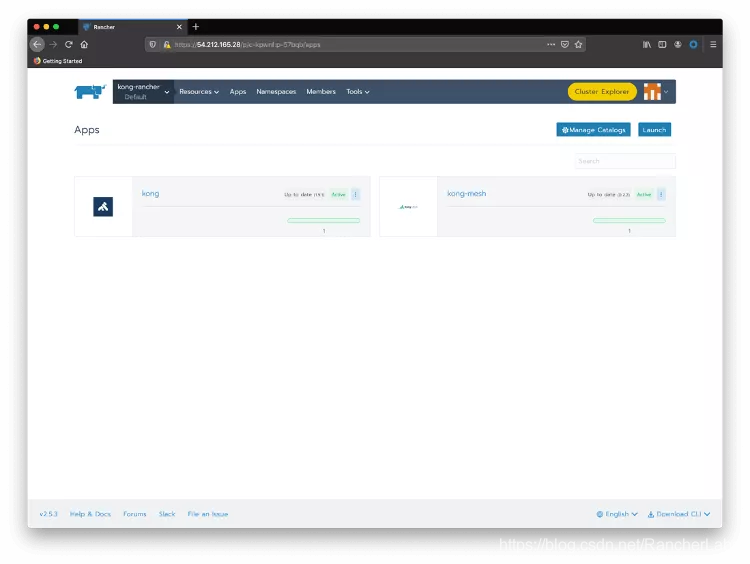Open Slack footer link
The height and width of the screenshot is (564, 750).
coord(167,514)
